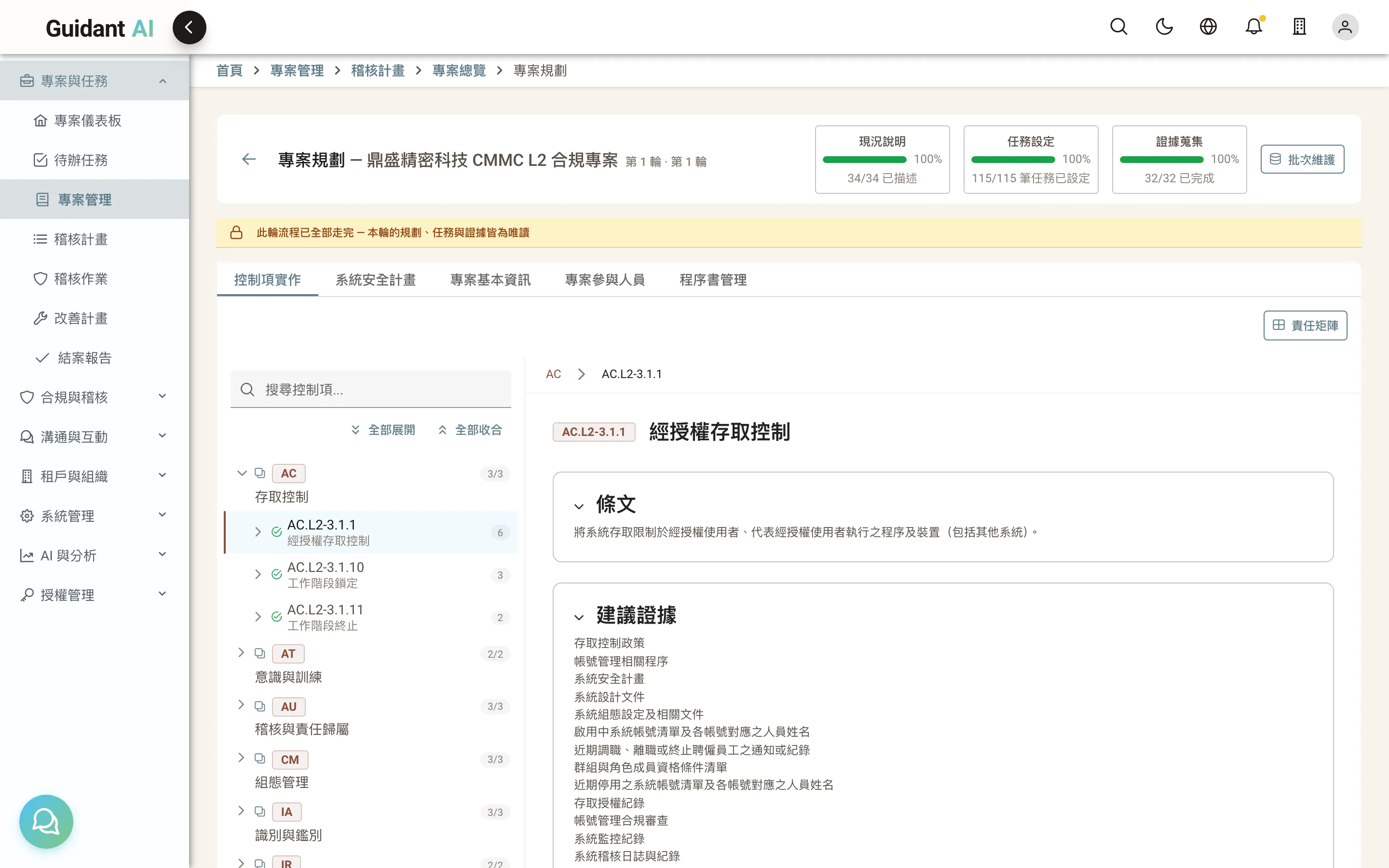Switch to 程序書管理 tab

[x=713, y=280]
